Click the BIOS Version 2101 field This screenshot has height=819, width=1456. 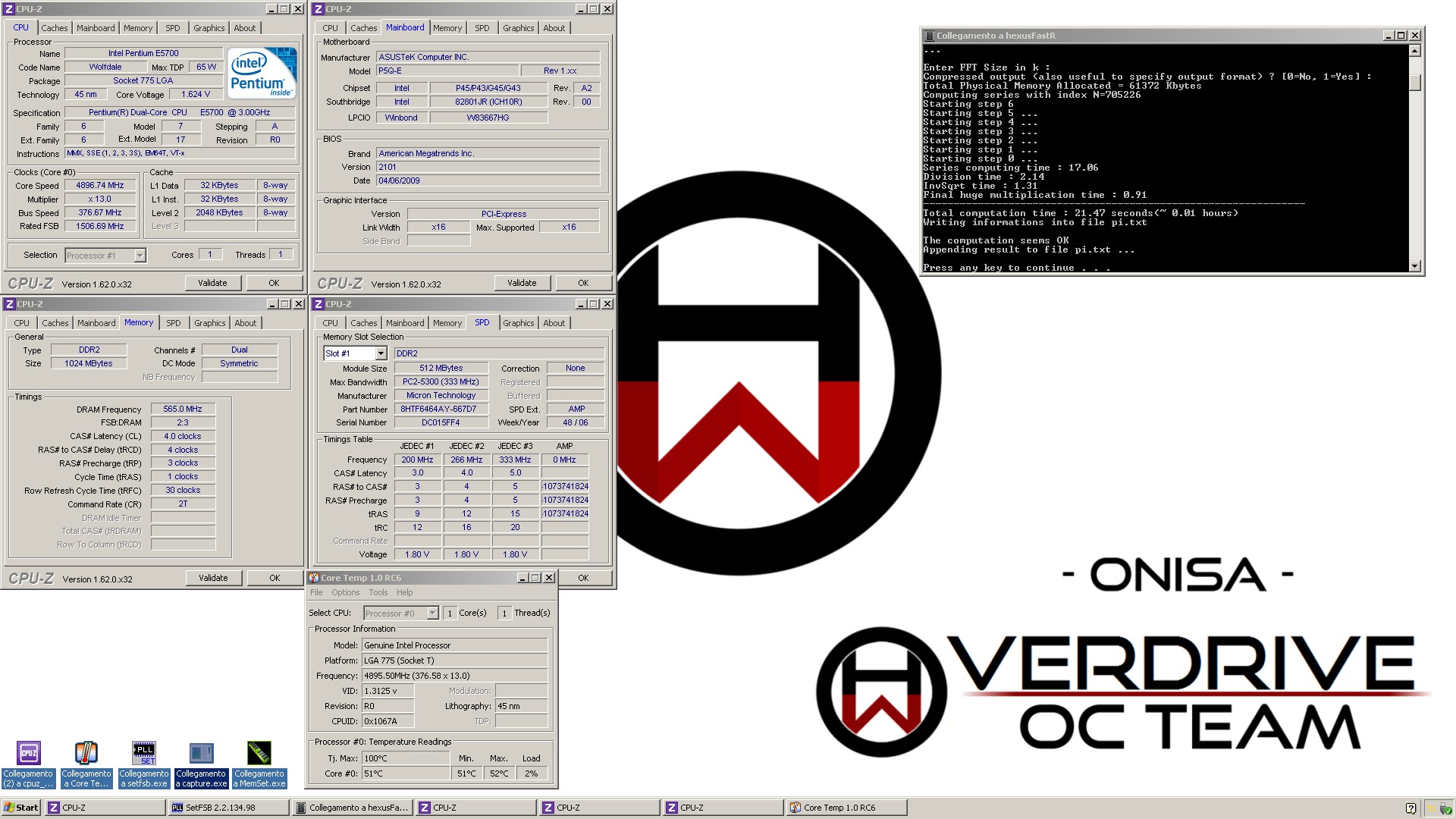[x=488, y=167]
